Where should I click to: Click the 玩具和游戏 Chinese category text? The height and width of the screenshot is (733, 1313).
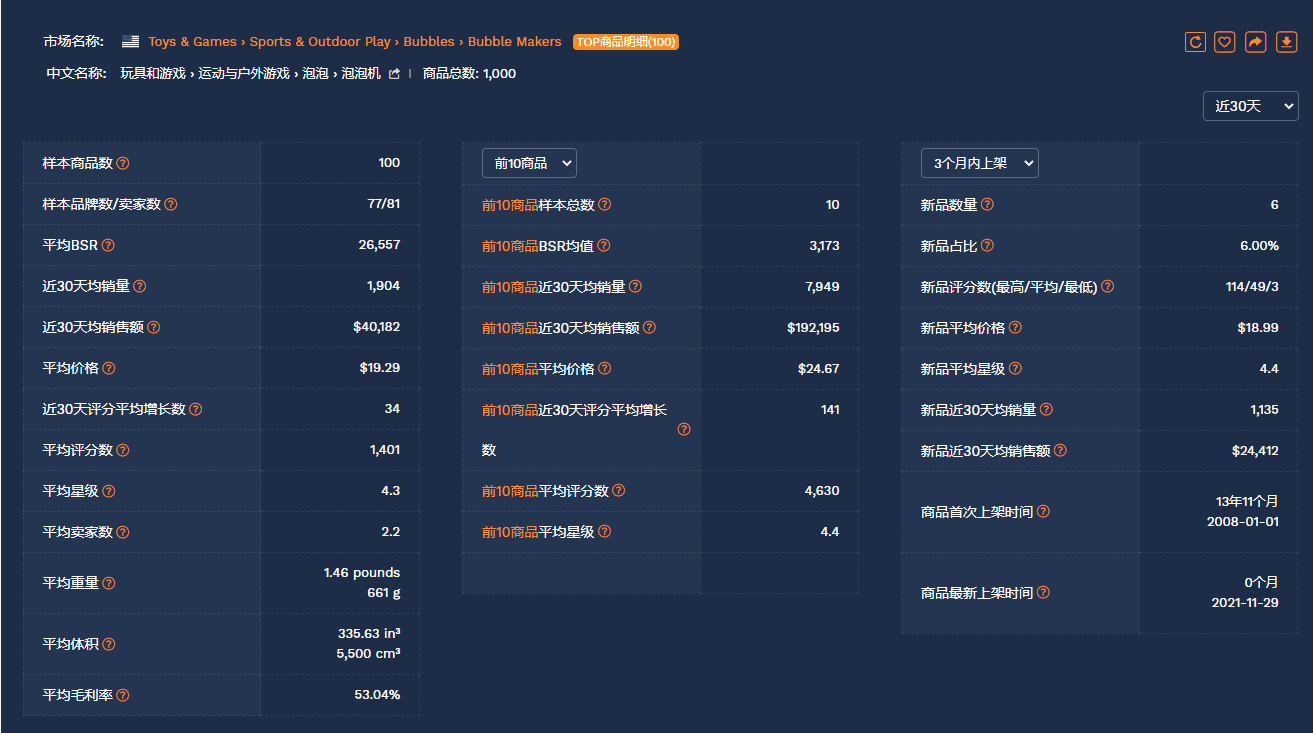(153, 74)
